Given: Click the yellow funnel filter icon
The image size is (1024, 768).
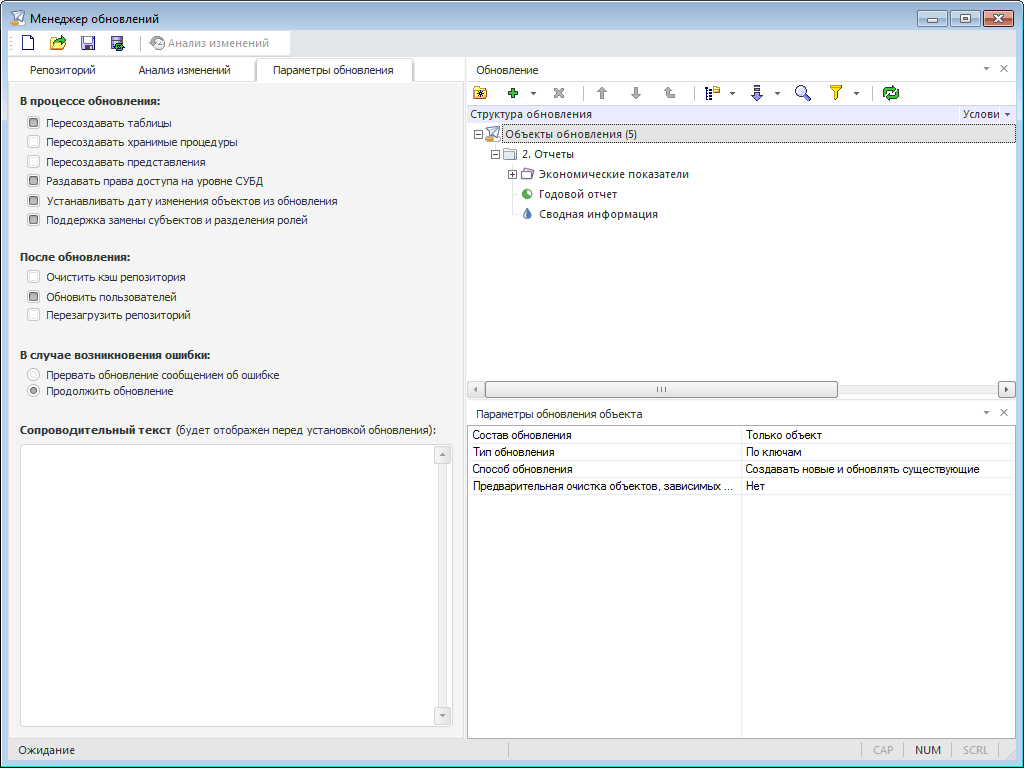Looking at the screenshot, I should [x=836, y=93].
